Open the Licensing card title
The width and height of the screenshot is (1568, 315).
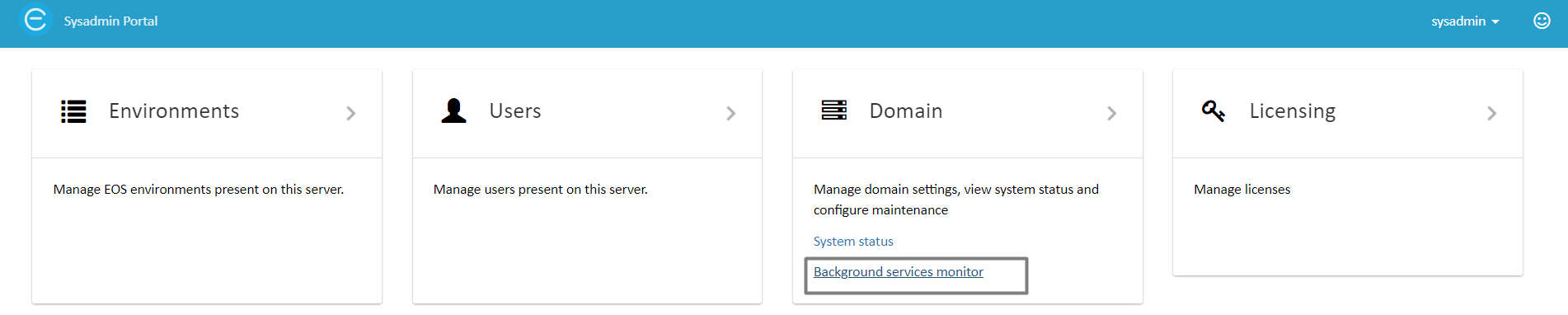[x=1293, y=111]
